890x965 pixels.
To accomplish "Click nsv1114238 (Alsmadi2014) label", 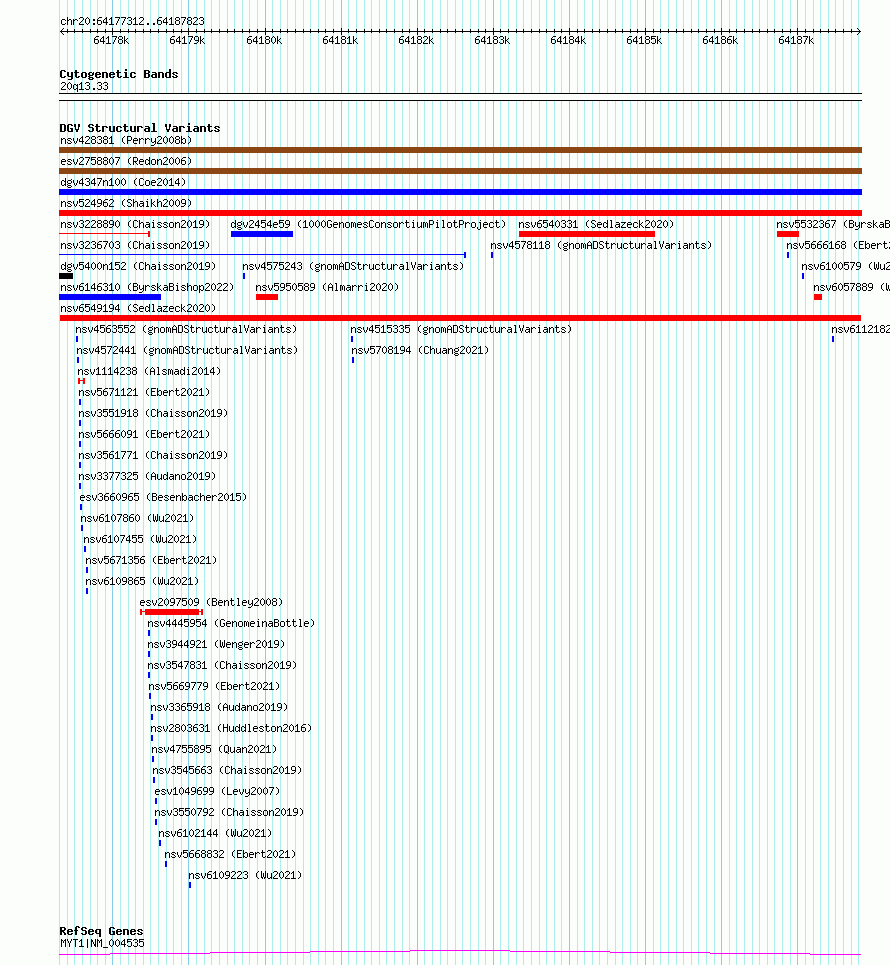I will (x=149, y=371).
